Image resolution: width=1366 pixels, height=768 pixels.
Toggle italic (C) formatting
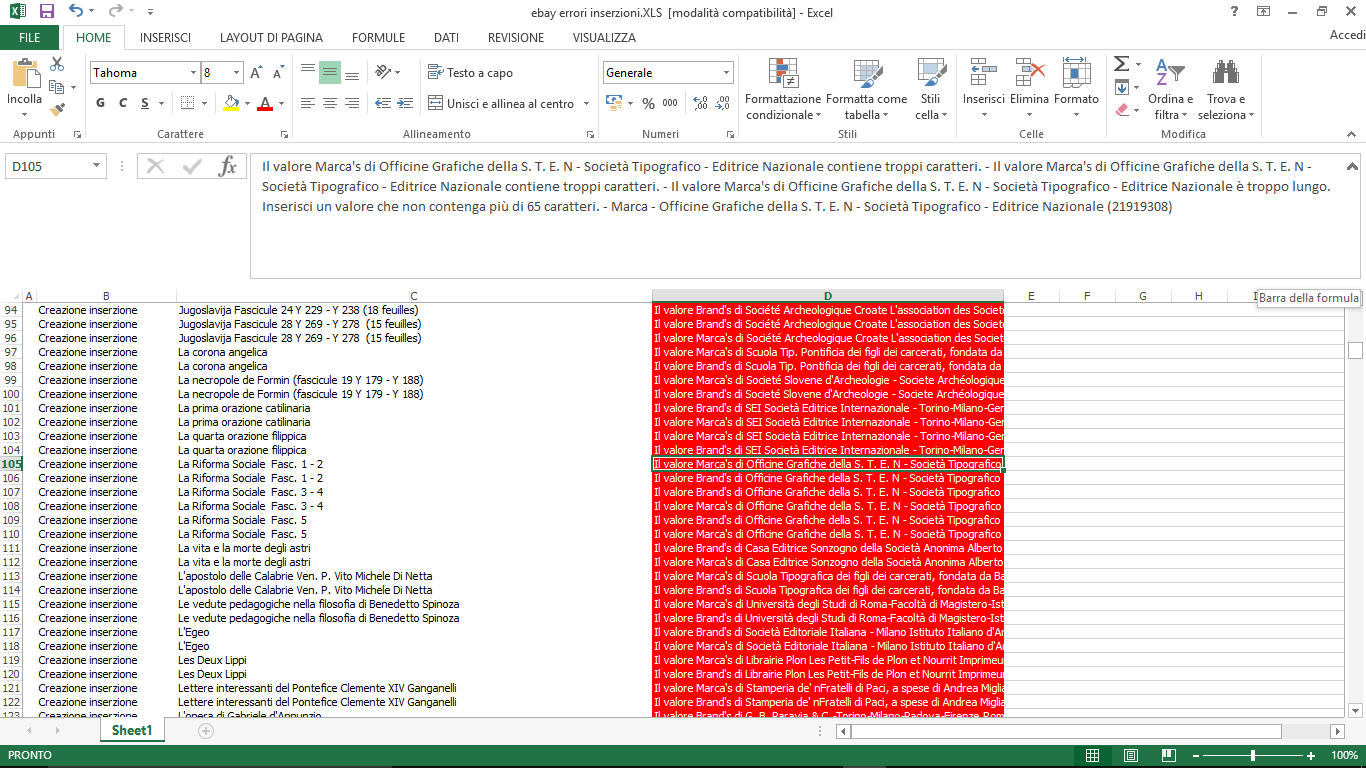(123, 103)
